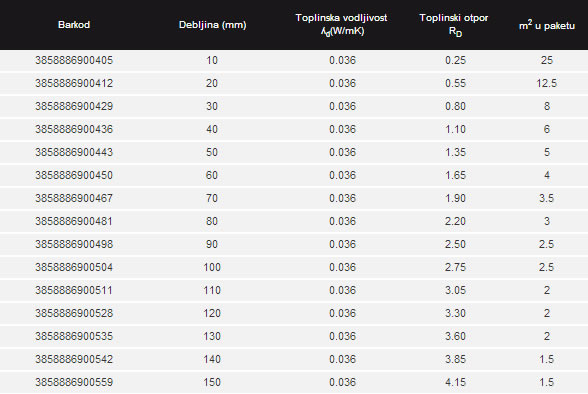Click the Toplinska vodljivost header
The width and height of the screenshot is (588, 394).
(x=341, y=24)
